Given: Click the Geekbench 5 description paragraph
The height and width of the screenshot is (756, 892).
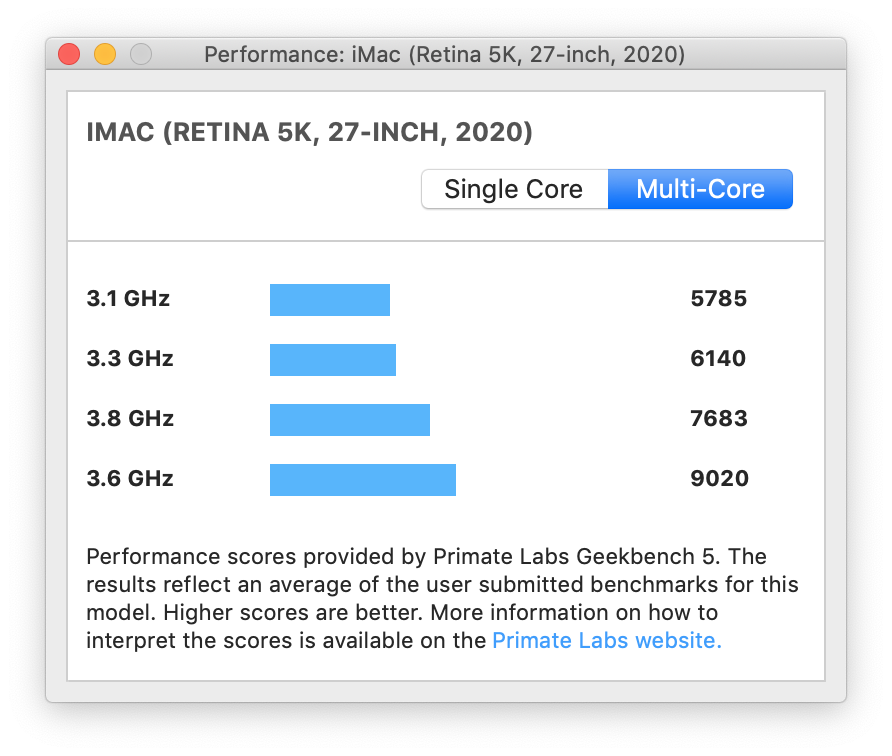Looking at the screenshot, I should 442,598.
